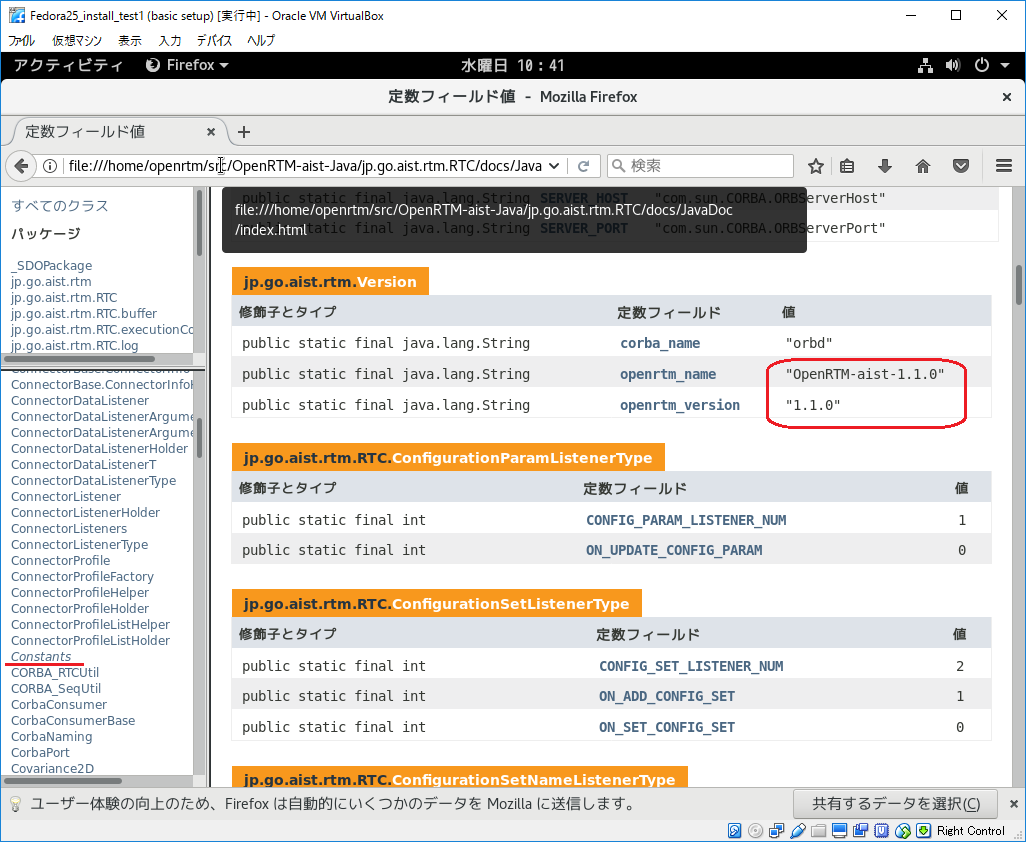Click the すべてのクラス link
This screenshot has height=842, width=1026.
coord(60,205)
